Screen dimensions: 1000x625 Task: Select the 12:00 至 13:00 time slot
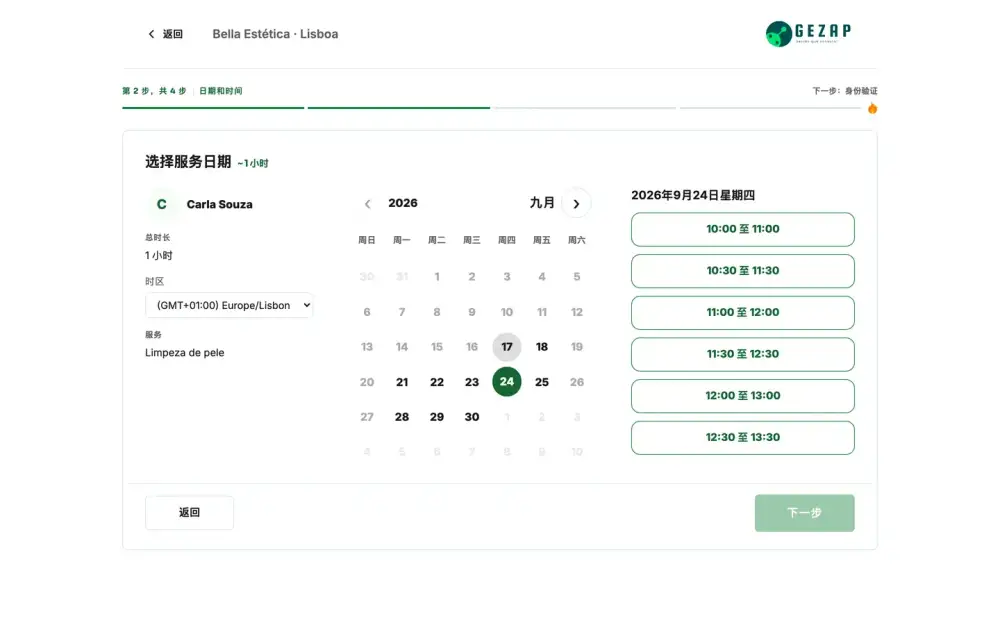click(742, 396)
